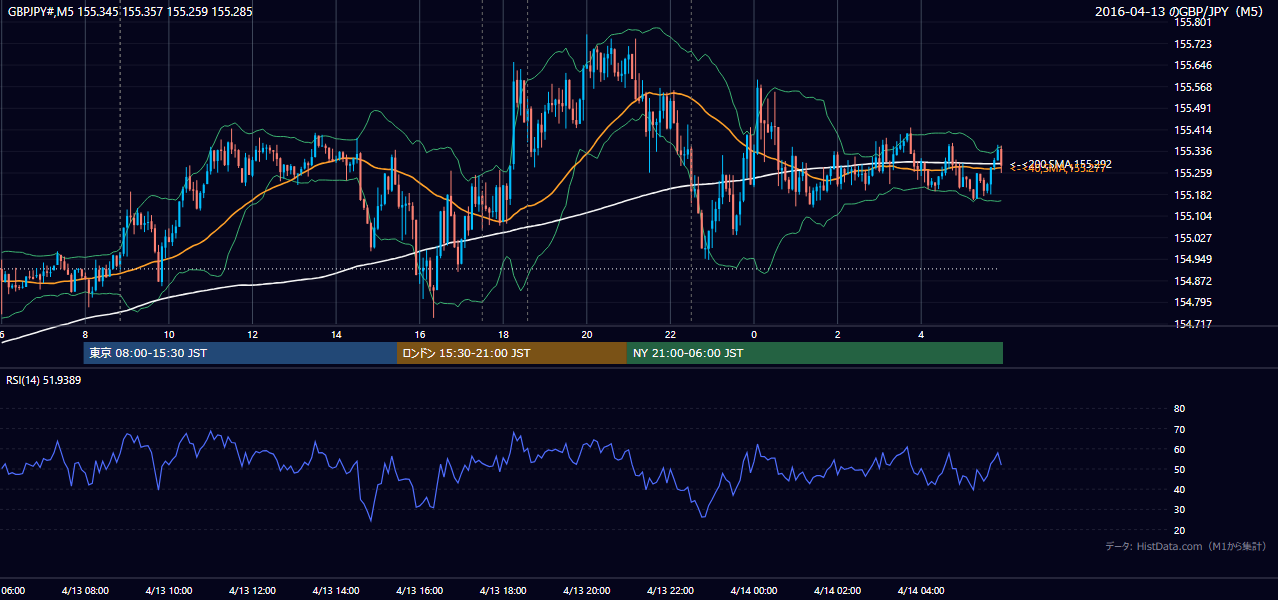Click the Tokyo 08:00-15:30 JST session bar

(240, 353)
